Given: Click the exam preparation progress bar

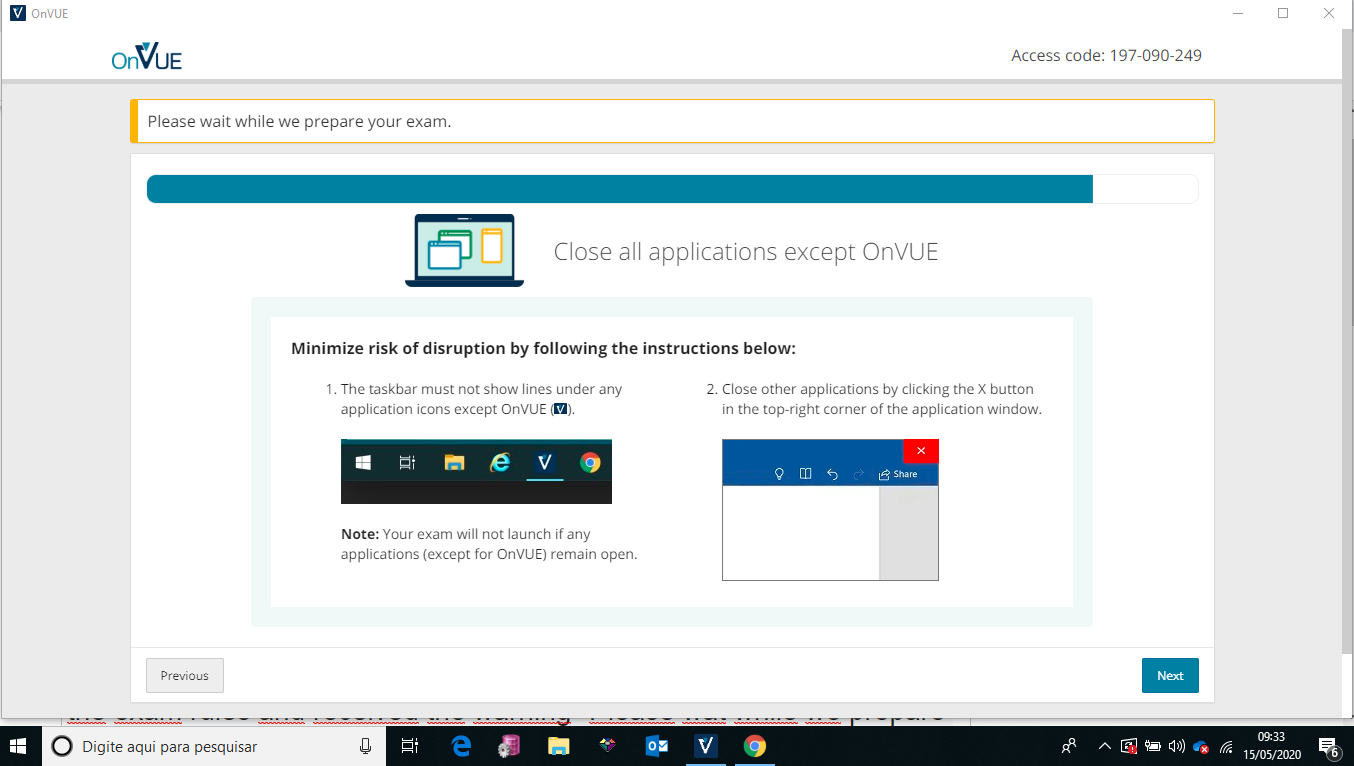Looking at the screenshot, I should coord(672,189).
